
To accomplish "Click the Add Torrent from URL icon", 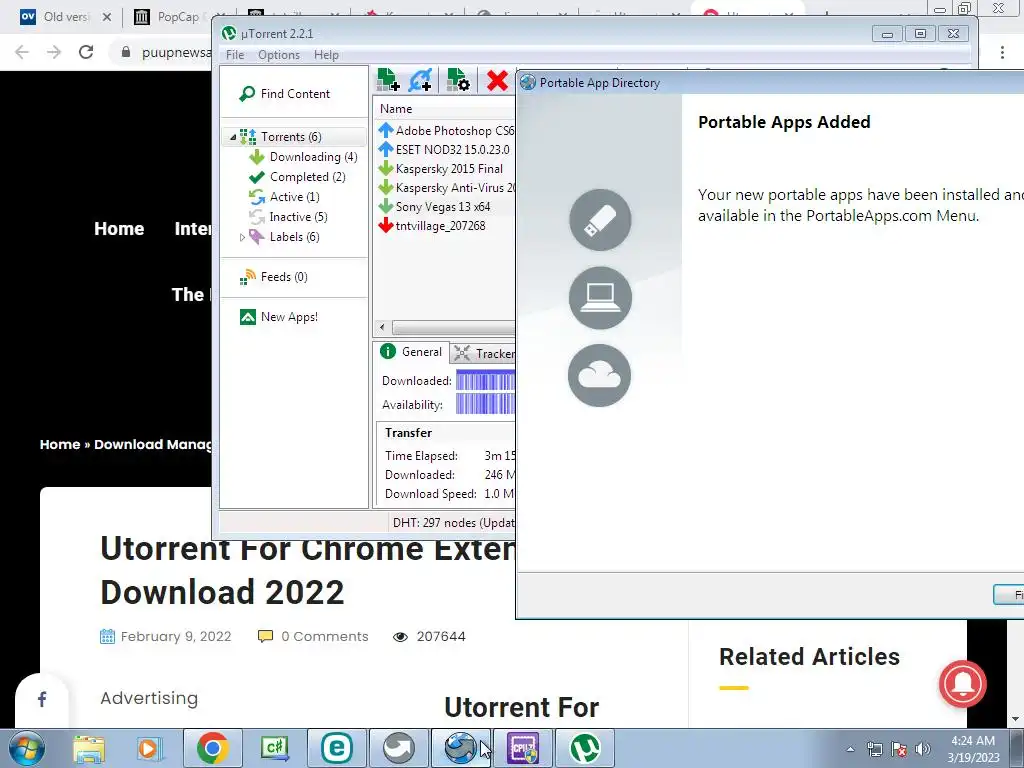I will (420, 80).
